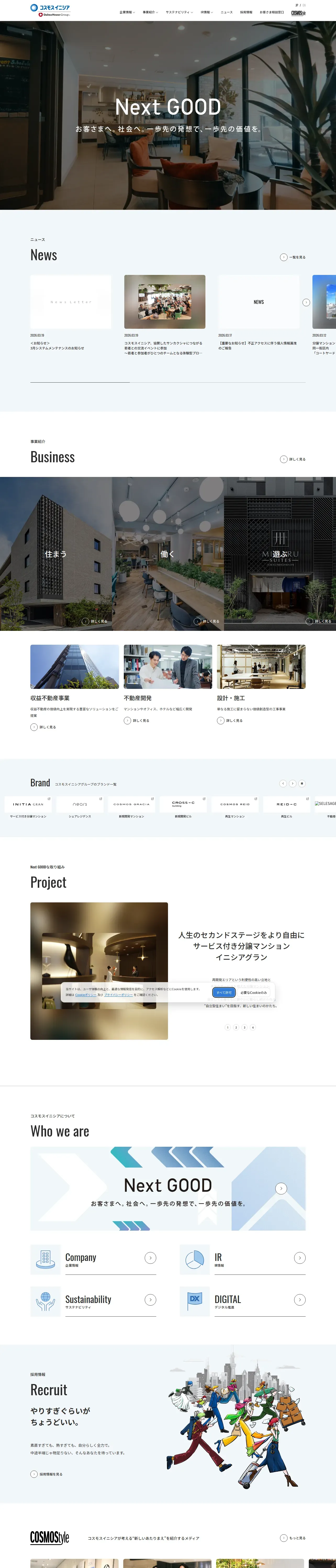Click the arrow next to Company
The width and height of the screenshot is (336, 1568).
151,1258
